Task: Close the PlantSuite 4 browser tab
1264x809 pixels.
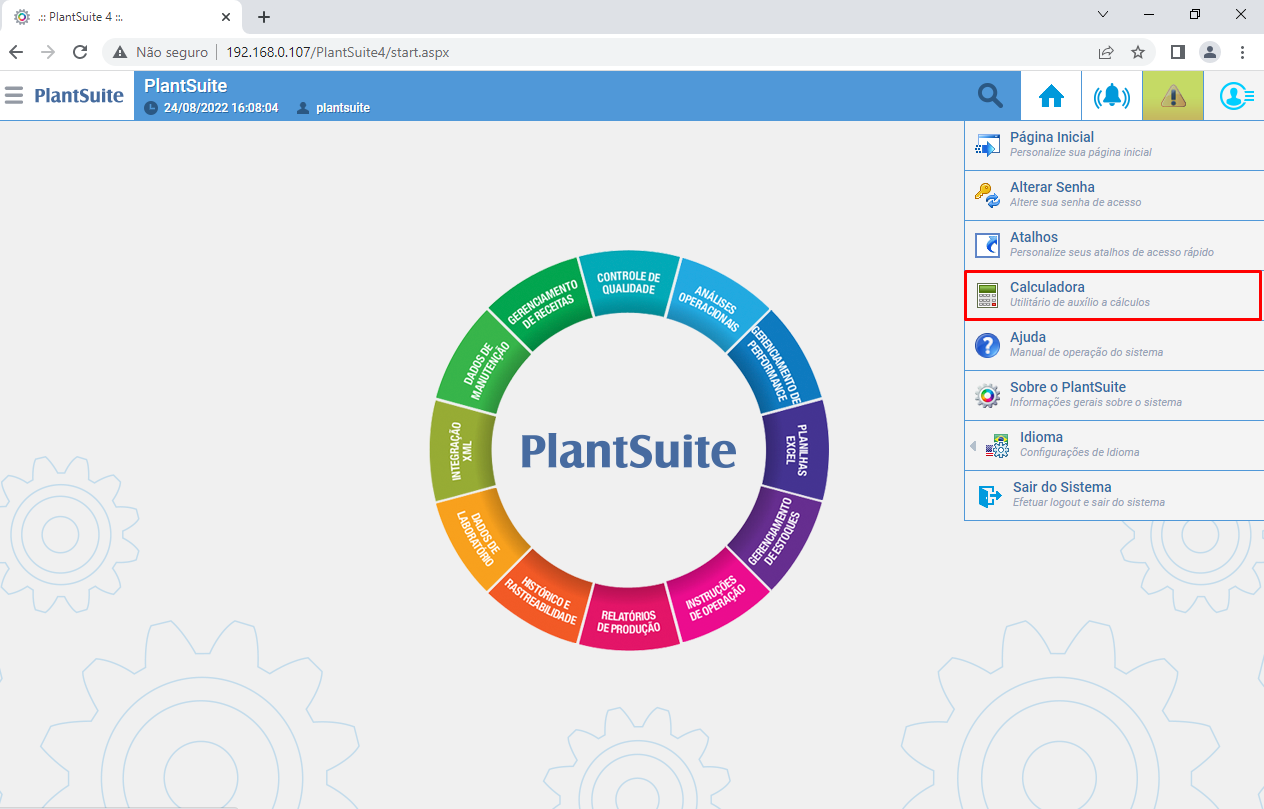Action: (x=226, y=17)
